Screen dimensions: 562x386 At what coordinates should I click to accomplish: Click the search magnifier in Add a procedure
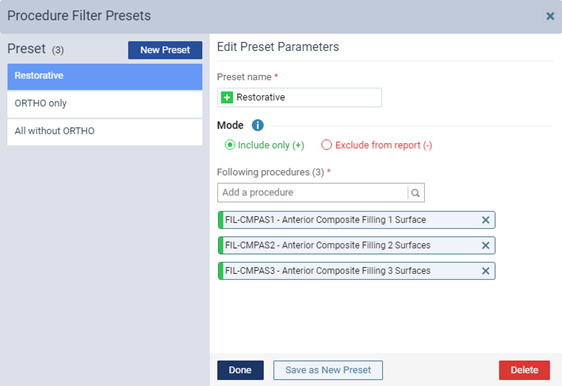point(415,193)
